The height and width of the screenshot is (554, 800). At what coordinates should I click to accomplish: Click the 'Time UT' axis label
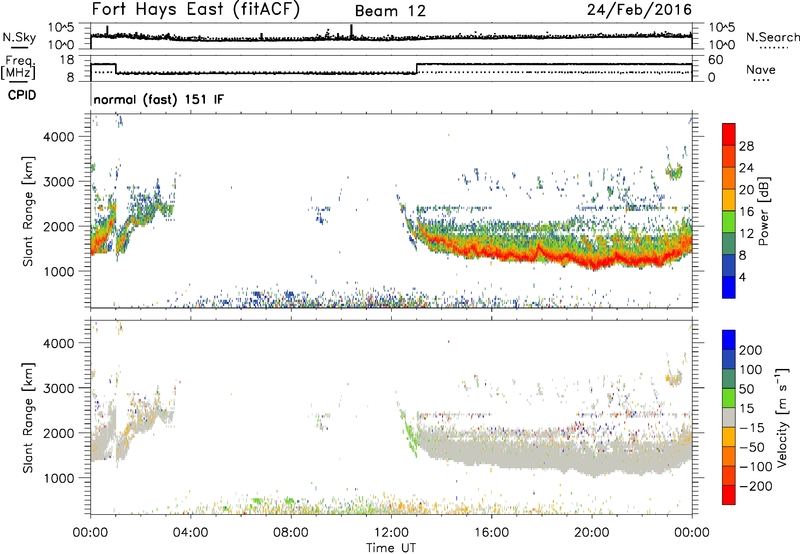click(391, 547)
